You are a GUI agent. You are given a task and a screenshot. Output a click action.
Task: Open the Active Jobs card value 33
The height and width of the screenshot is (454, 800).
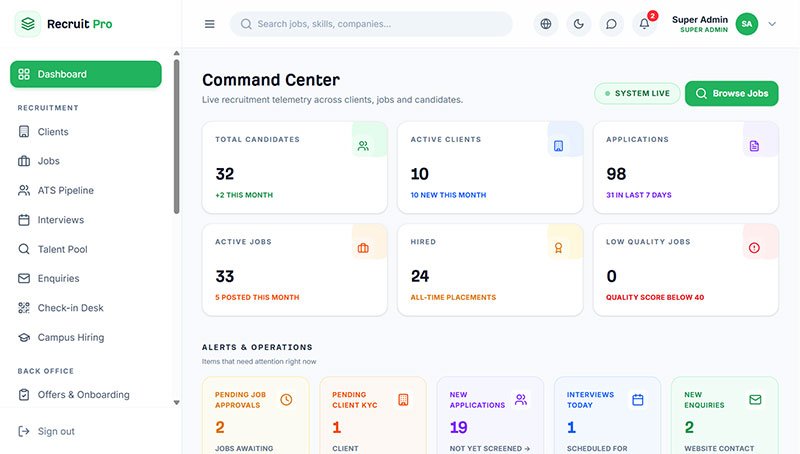[224, 276]
